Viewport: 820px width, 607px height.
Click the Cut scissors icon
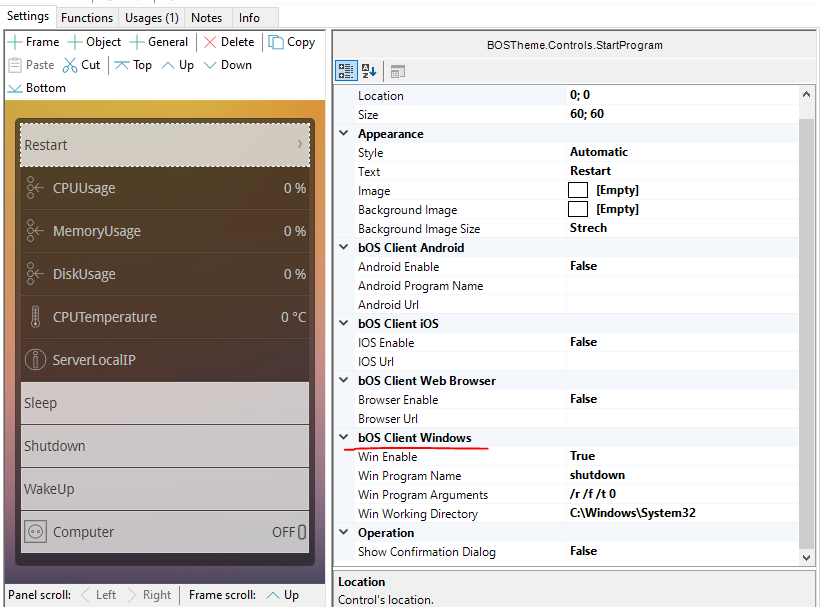(x=70, y=65)
